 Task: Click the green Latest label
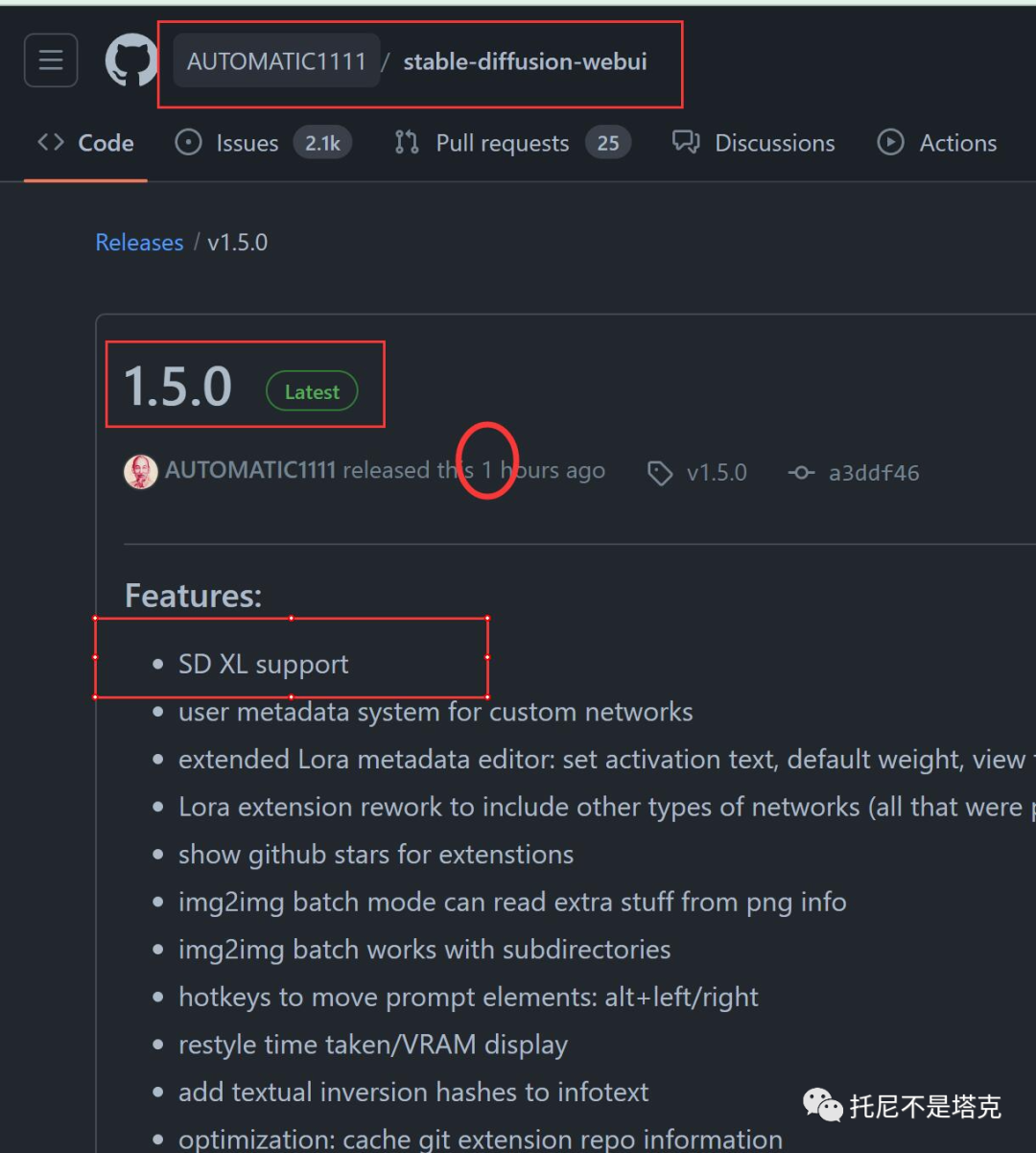[312, 391]
